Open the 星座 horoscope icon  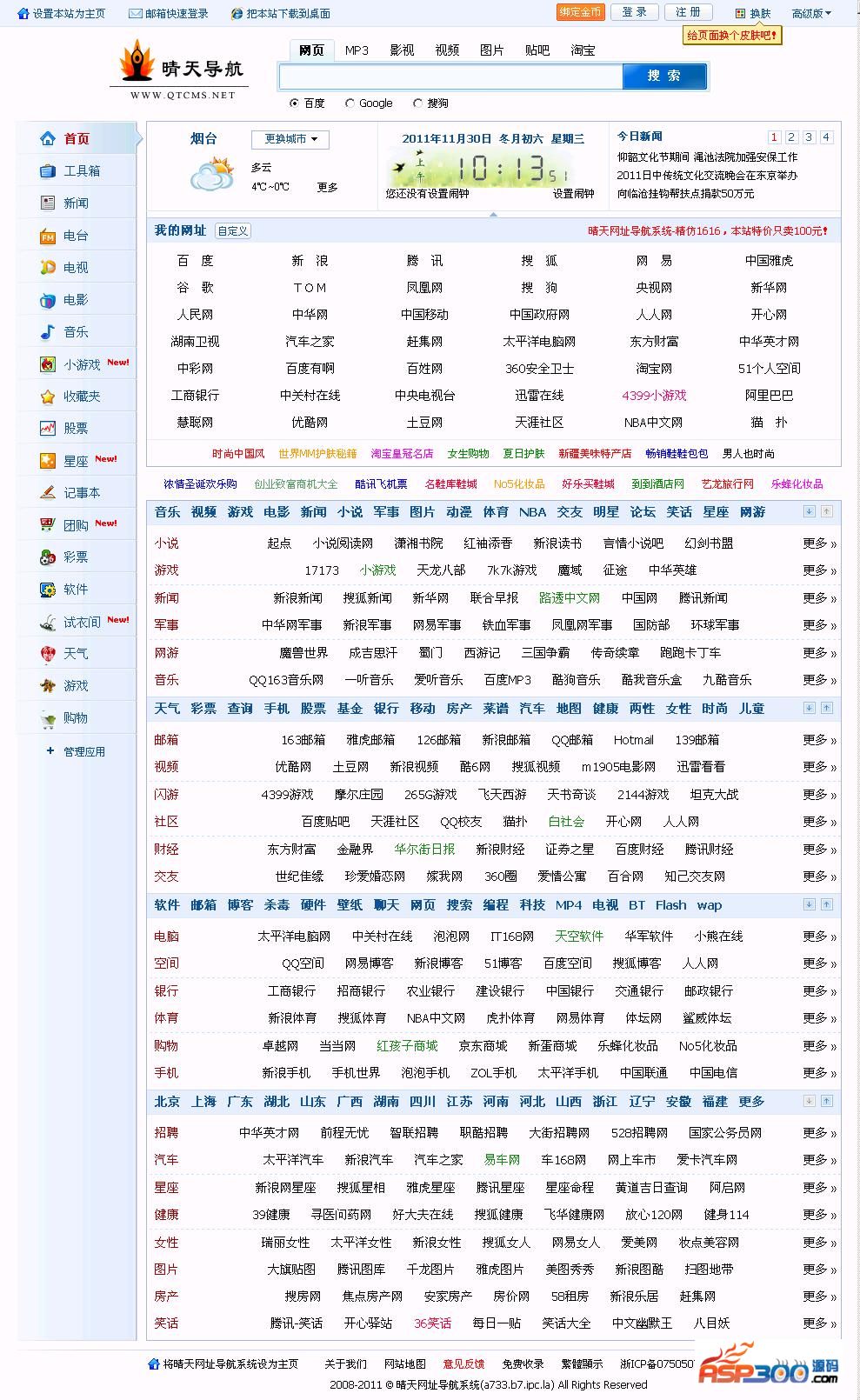[48, 461]
